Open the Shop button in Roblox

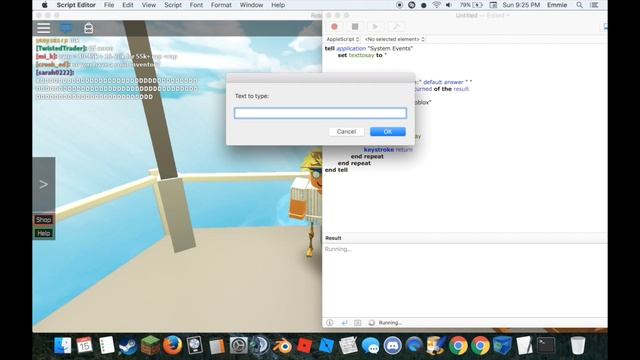click(43, 220)
